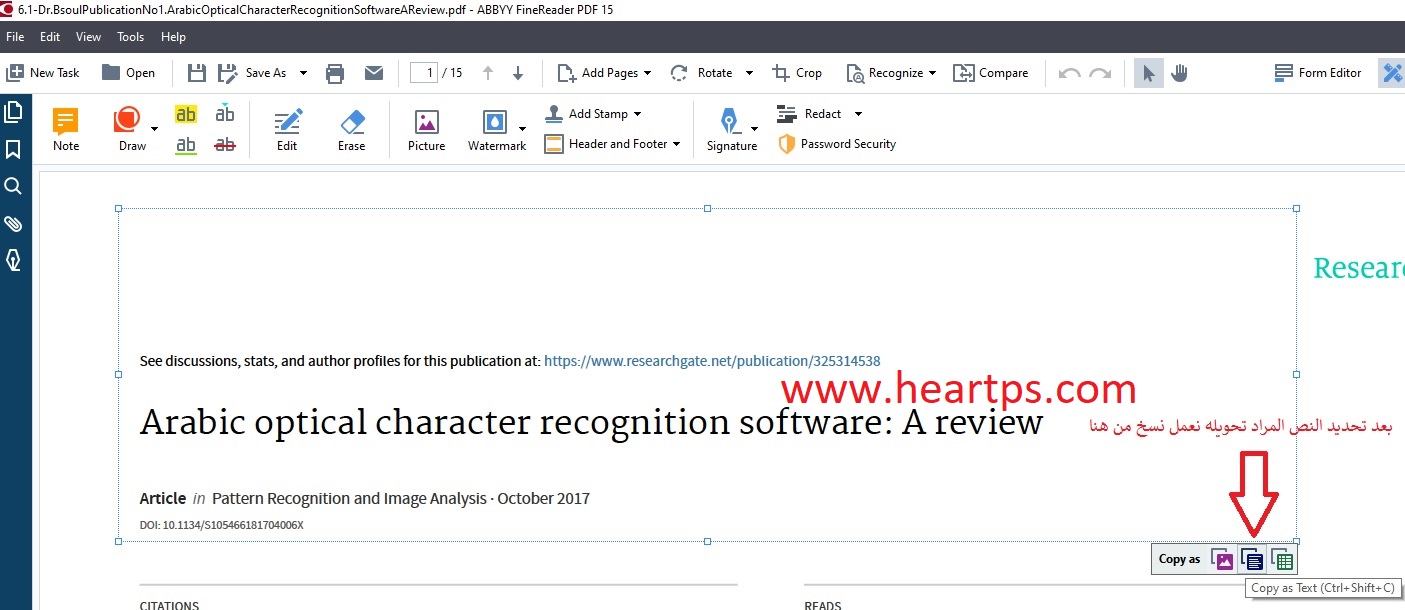The width and height of the screenshot is (1405, 610).
Task: Toggle the hand pan tool
Action: 1179,73
